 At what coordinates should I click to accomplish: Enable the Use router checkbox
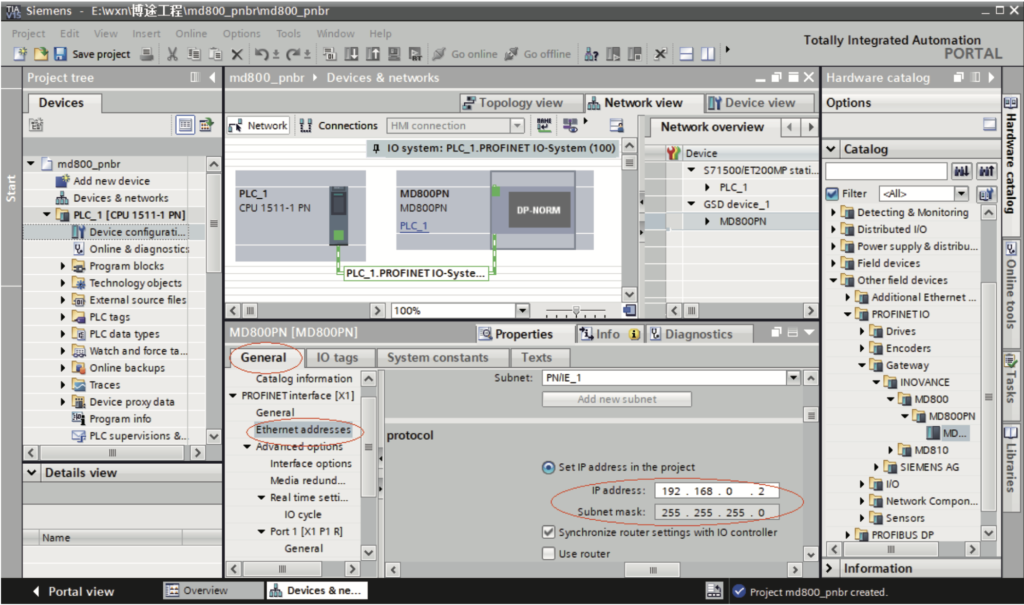click(x=548, y=553)
